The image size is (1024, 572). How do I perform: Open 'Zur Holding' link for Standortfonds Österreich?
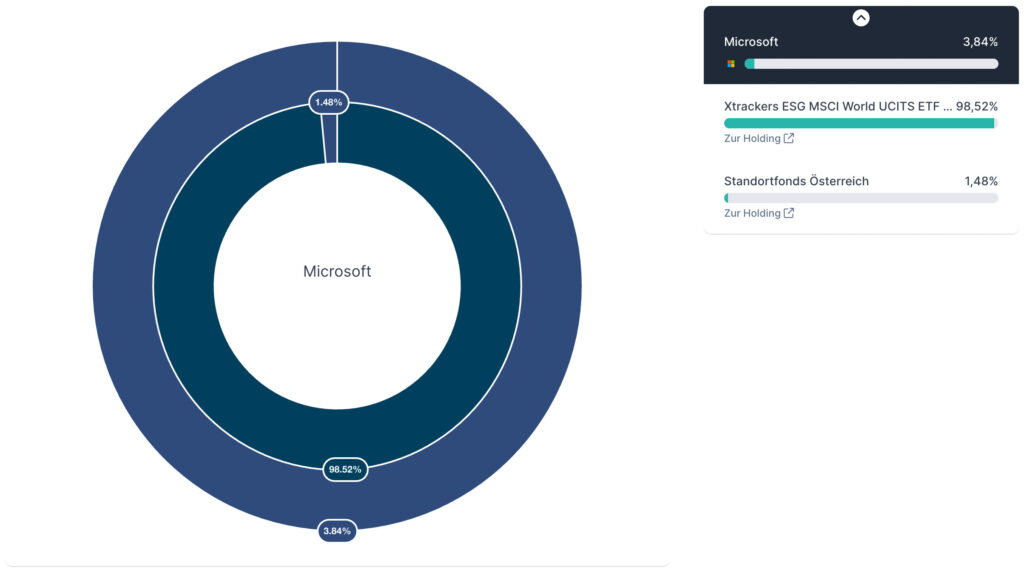coord(752,213)
